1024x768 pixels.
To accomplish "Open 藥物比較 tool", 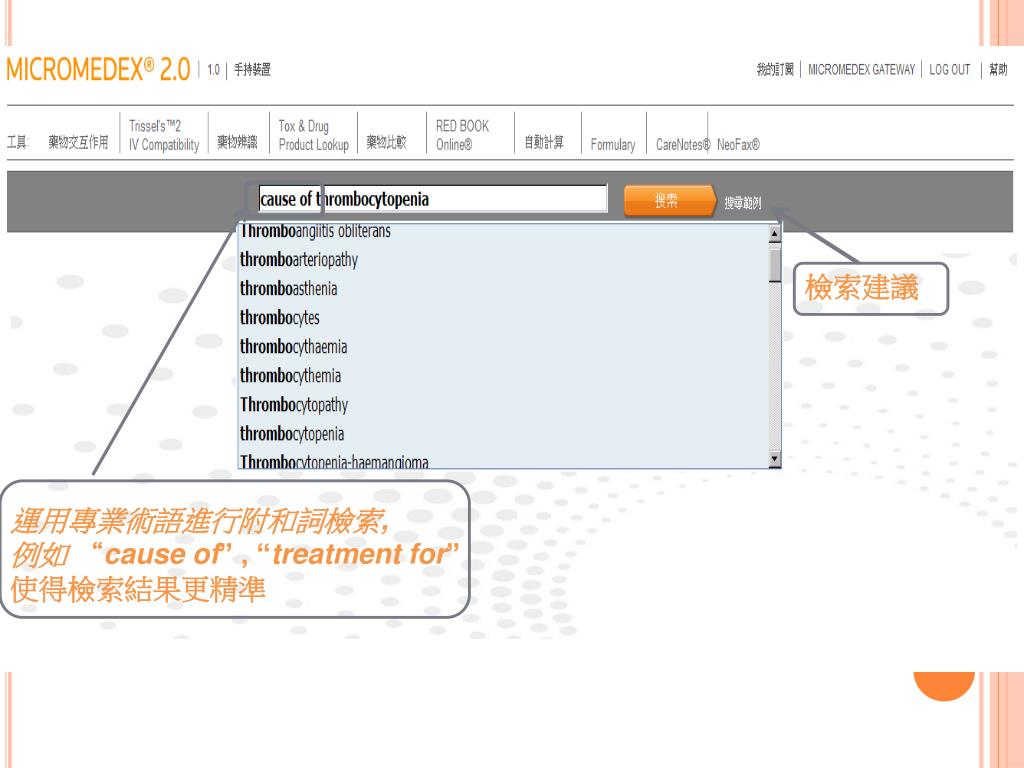I will 386,142.
